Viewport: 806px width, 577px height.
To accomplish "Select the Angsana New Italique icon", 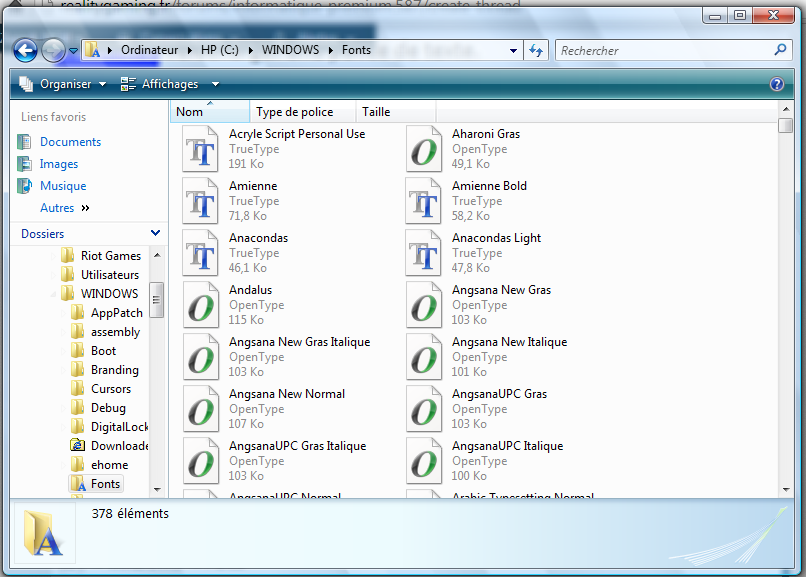I will [x=424, y=357].
